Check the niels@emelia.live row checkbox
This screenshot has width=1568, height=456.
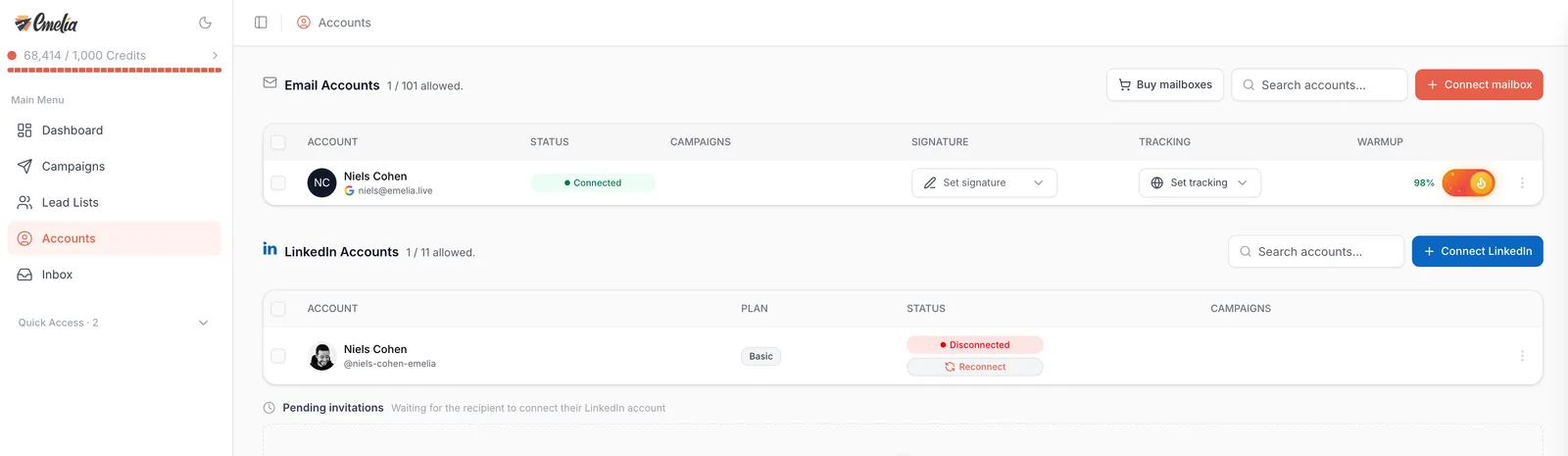pyautogui.click(x=278, y=183)
